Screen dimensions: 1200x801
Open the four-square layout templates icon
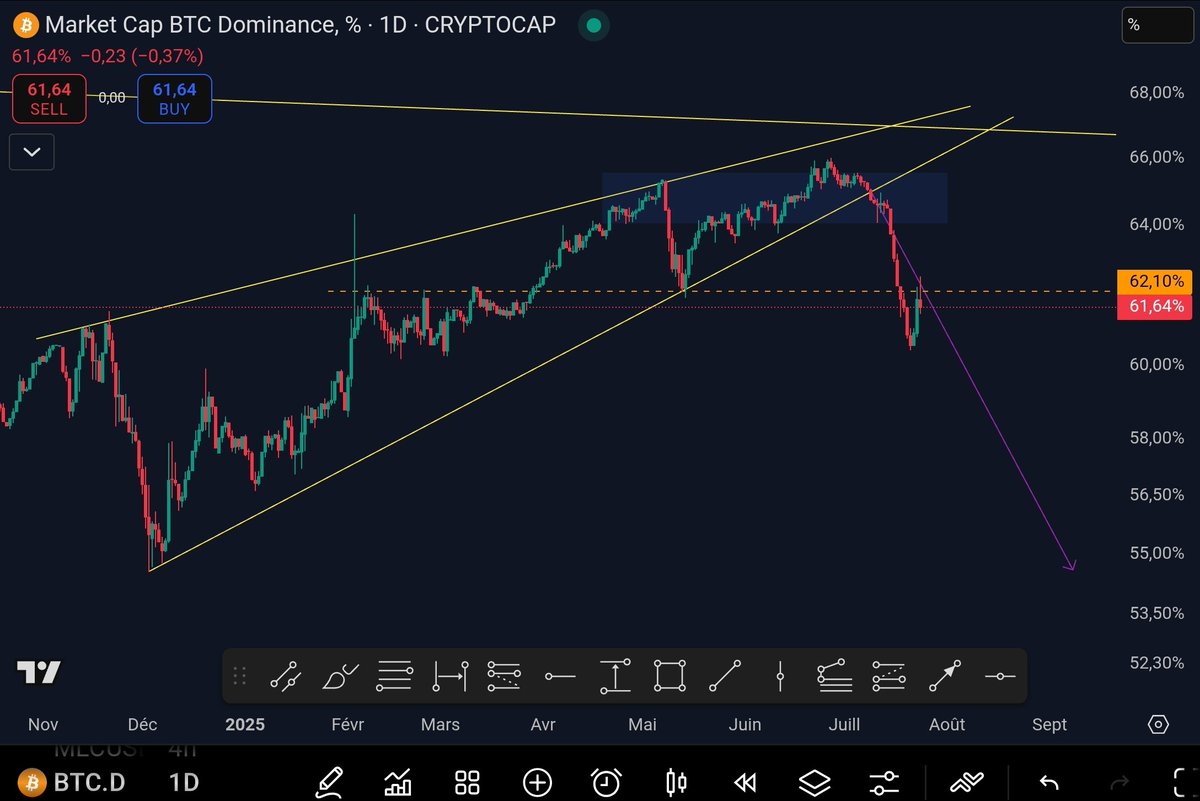[467, 782]
